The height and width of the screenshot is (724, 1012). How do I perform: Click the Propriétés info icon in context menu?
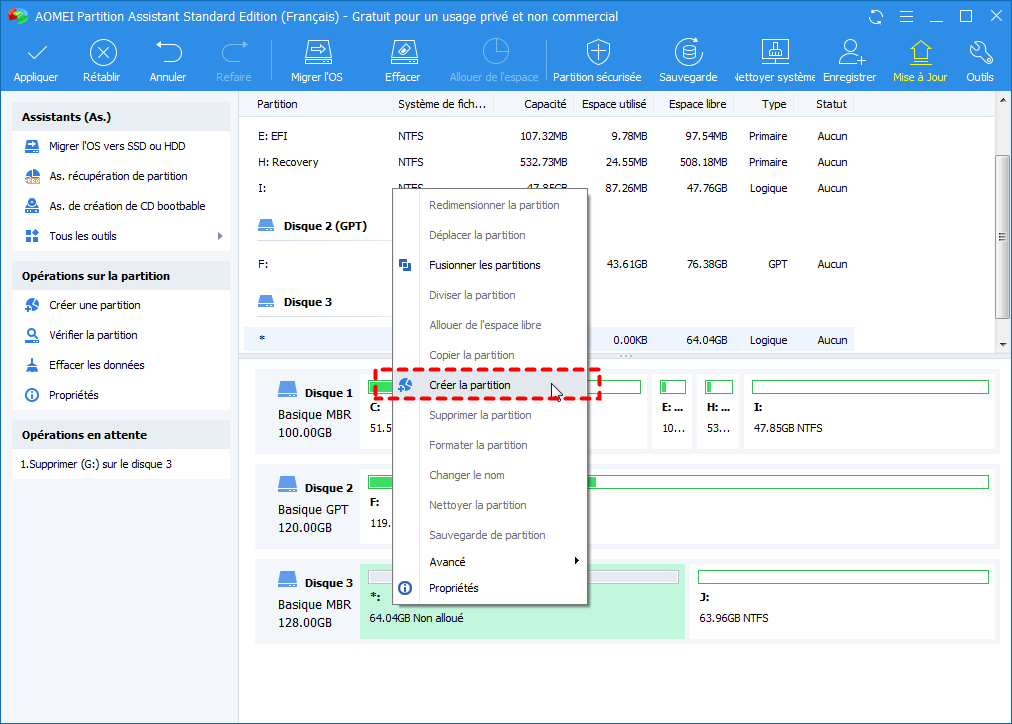coord(405,588)
